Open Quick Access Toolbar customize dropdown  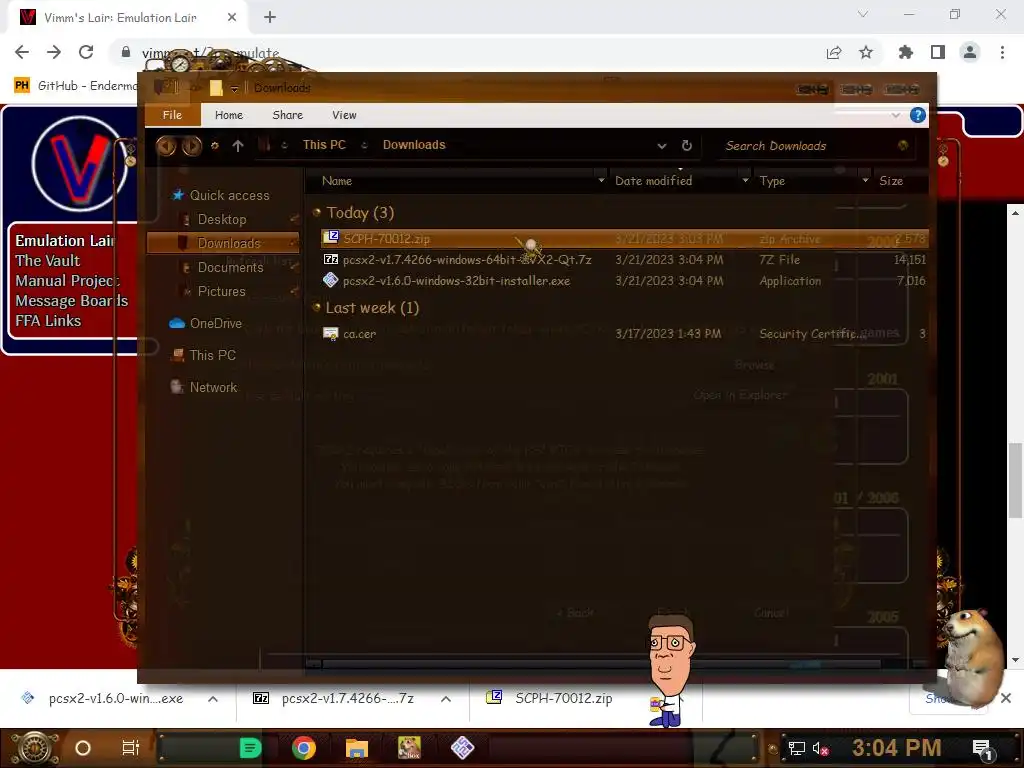(234, 89)
